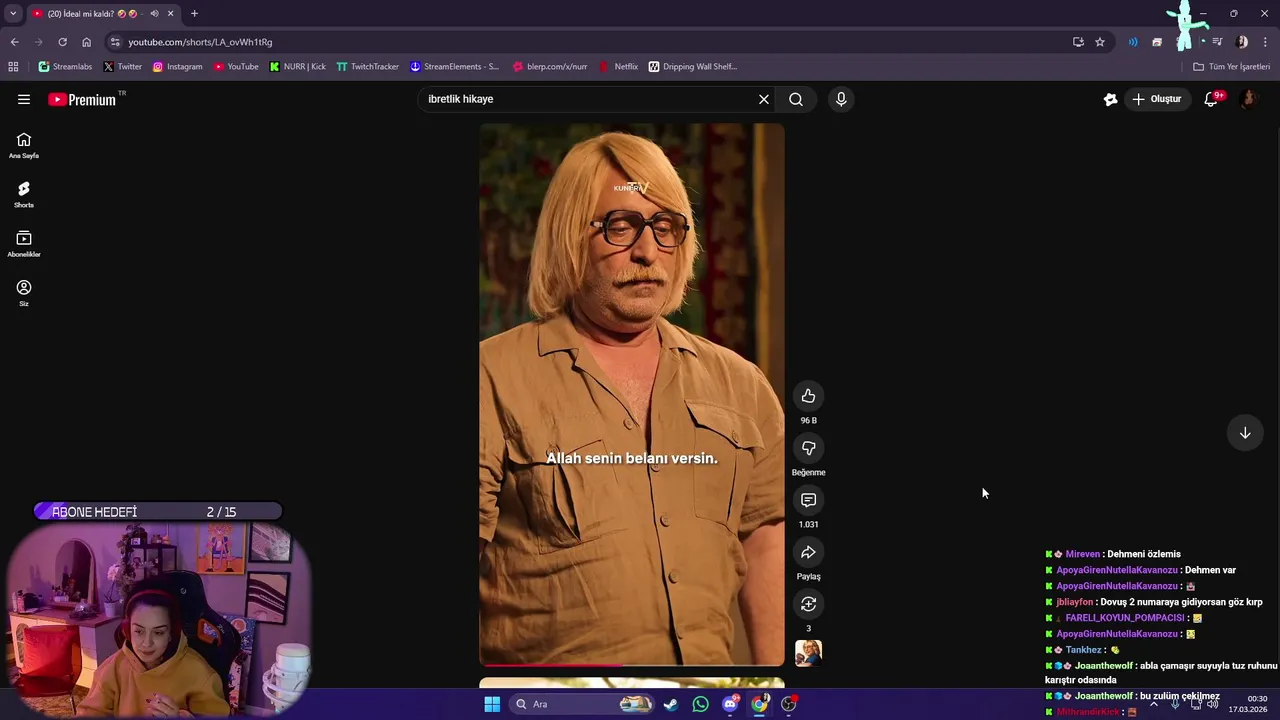Image resolution: width=1280 pixels, height=720 pixels.
Task: Open Windows Start menu
Action: point(492,704)
